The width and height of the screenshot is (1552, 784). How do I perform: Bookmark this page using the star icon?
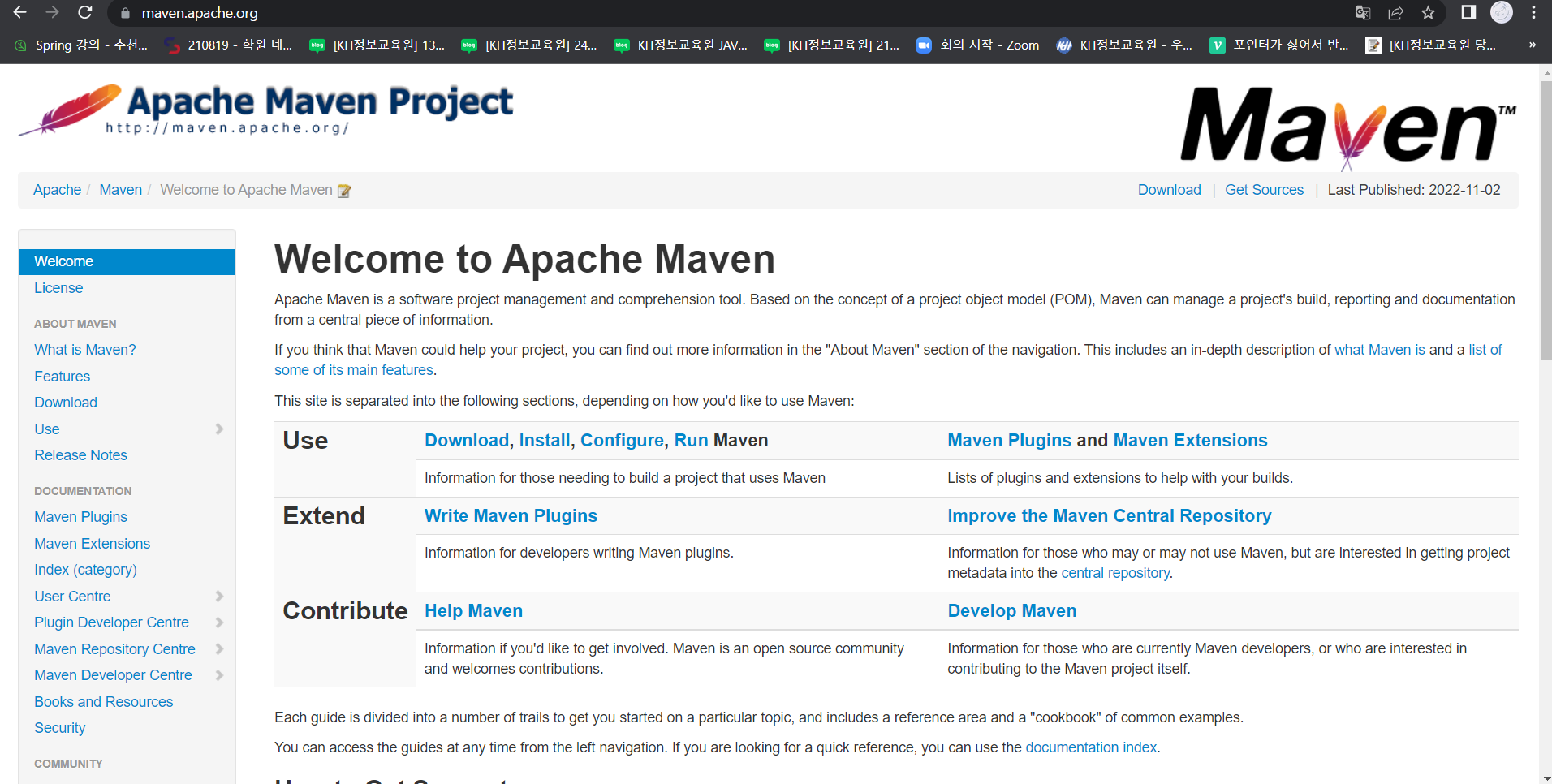pos(1428,13)
